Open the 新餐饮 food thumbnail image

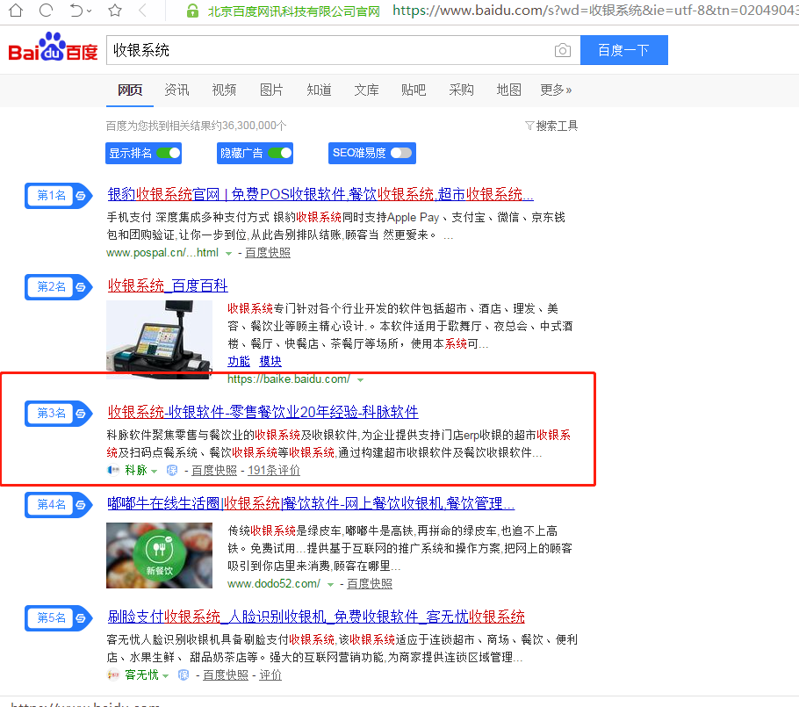pyautogui.click(x=159, y=556)
